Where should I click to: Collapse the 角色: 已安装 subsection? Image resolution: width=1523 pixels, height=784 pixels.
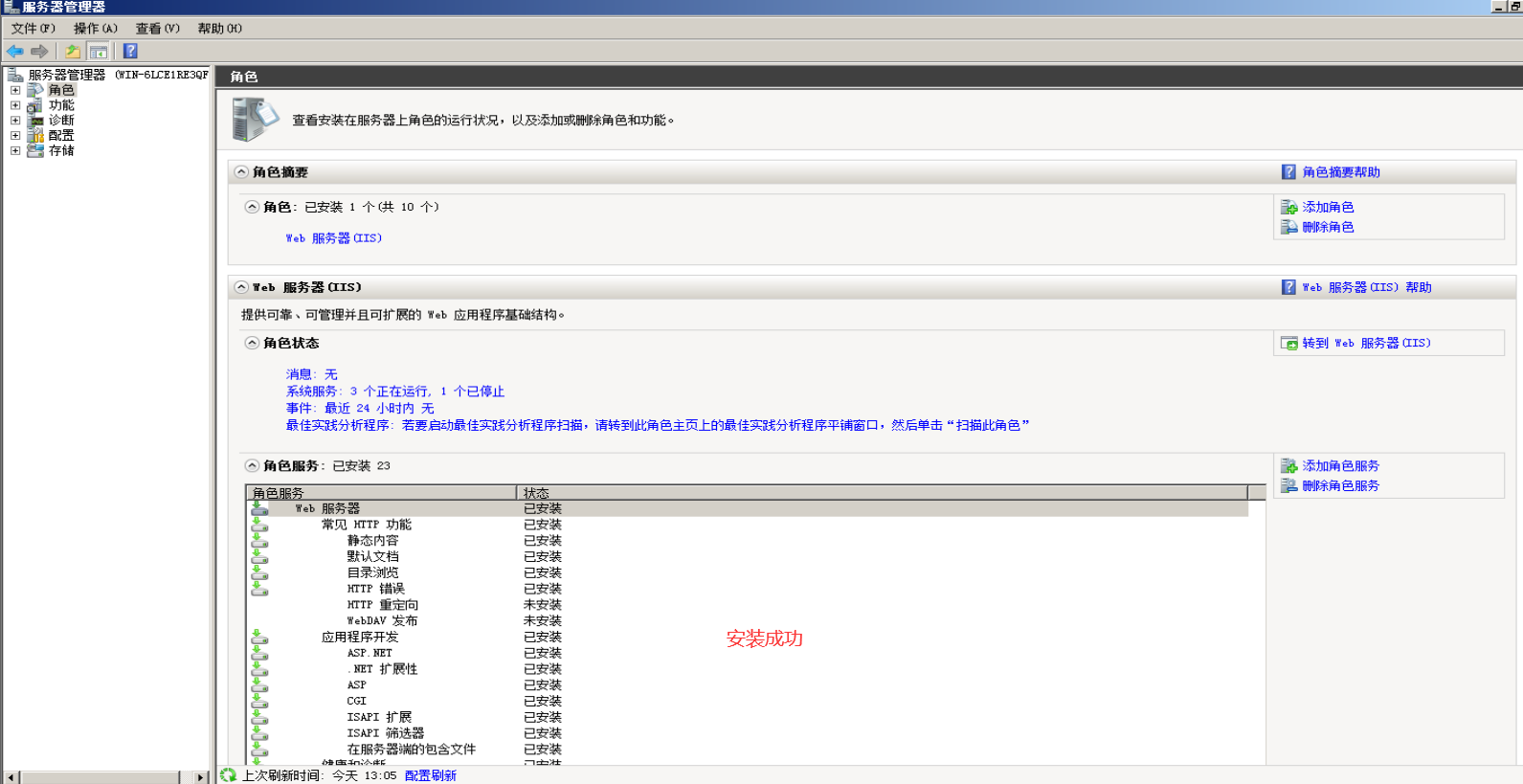[252, 207]
